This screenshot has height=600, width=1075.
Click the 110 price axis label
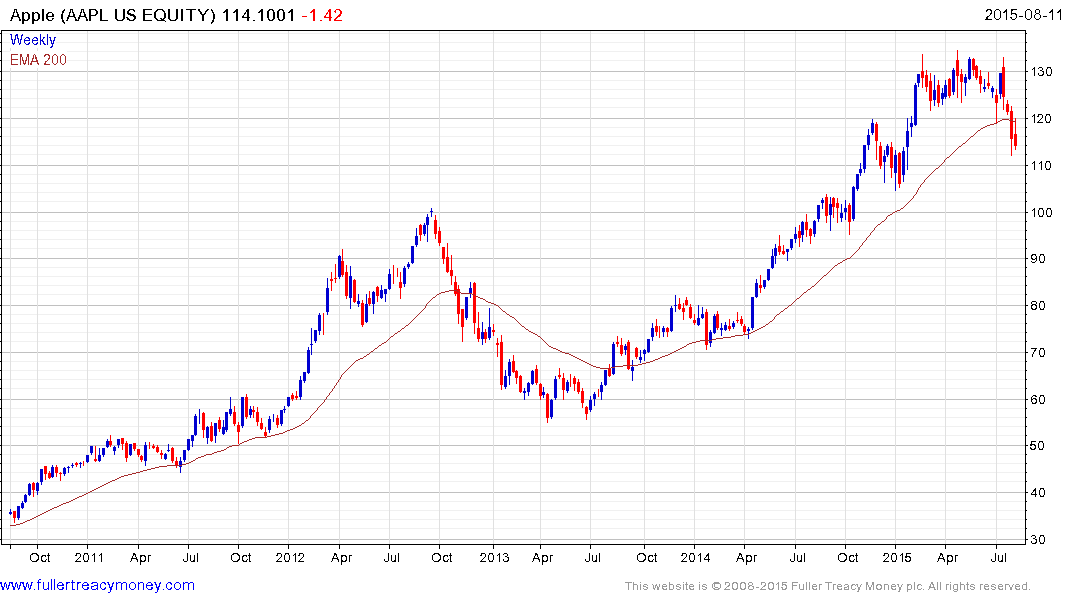(1041, 165)
